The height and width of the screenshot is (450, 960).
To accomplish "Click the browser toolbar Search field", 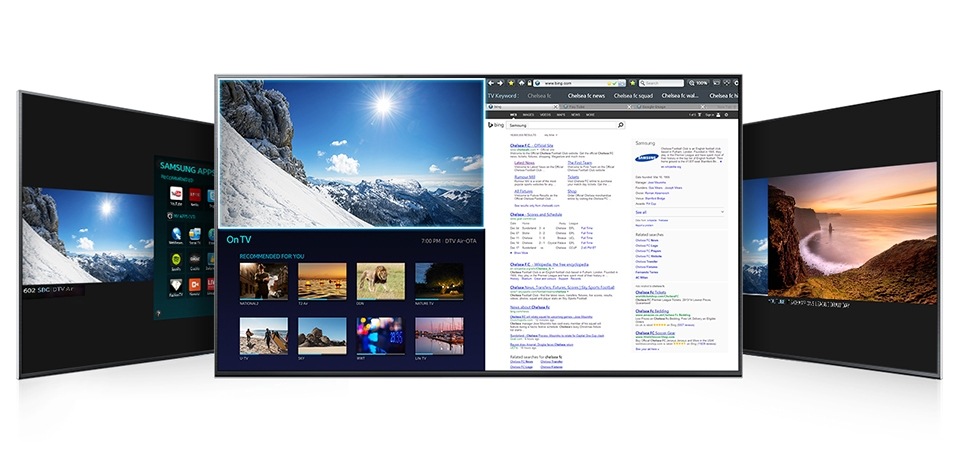I will coord(661,83).
